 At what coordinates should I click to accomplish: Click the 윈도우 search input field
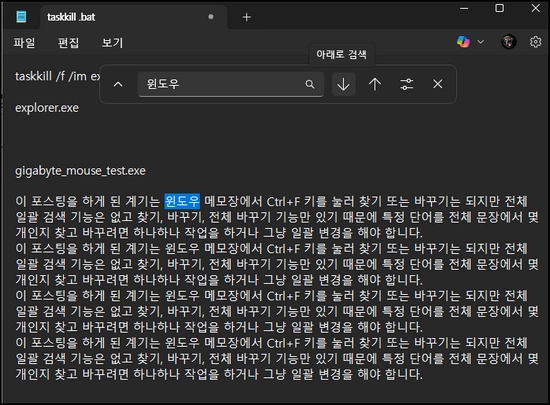231,84
